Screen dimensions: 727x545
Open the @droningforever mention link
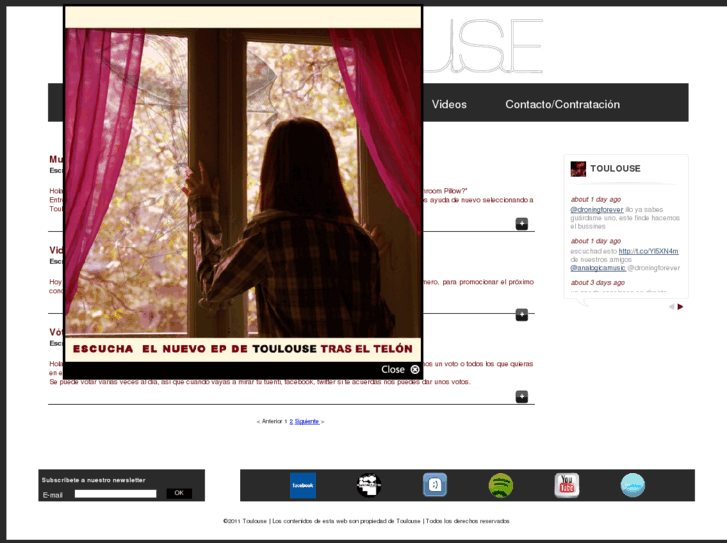coord(597,210)
